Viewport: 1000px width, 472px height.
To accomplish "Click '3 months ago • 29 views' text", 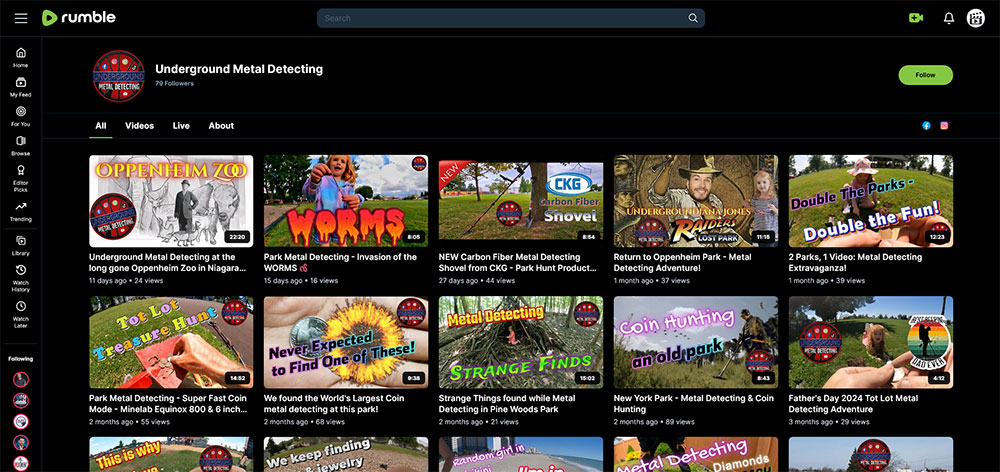I will 829,422.
